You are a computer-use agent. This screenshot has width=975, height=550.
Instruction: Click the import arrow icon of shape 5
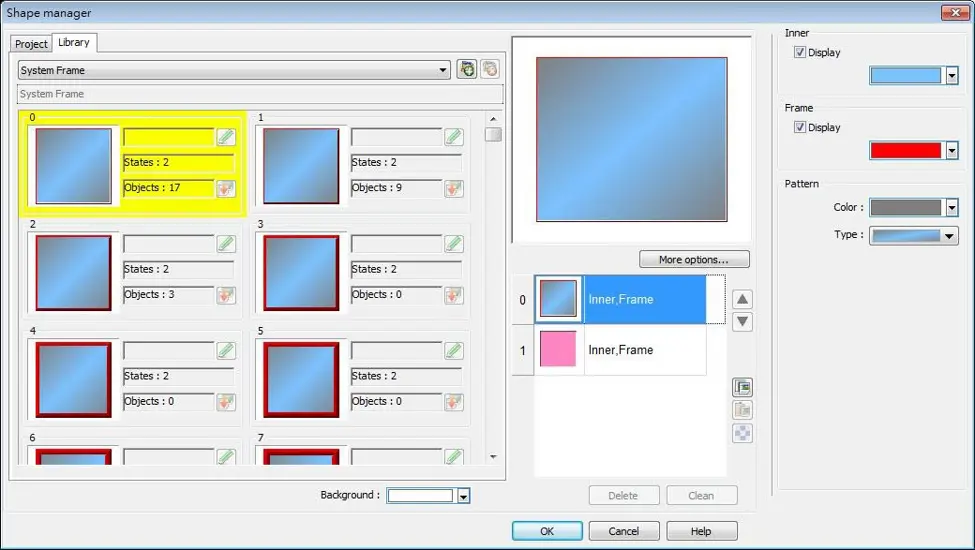454,402
